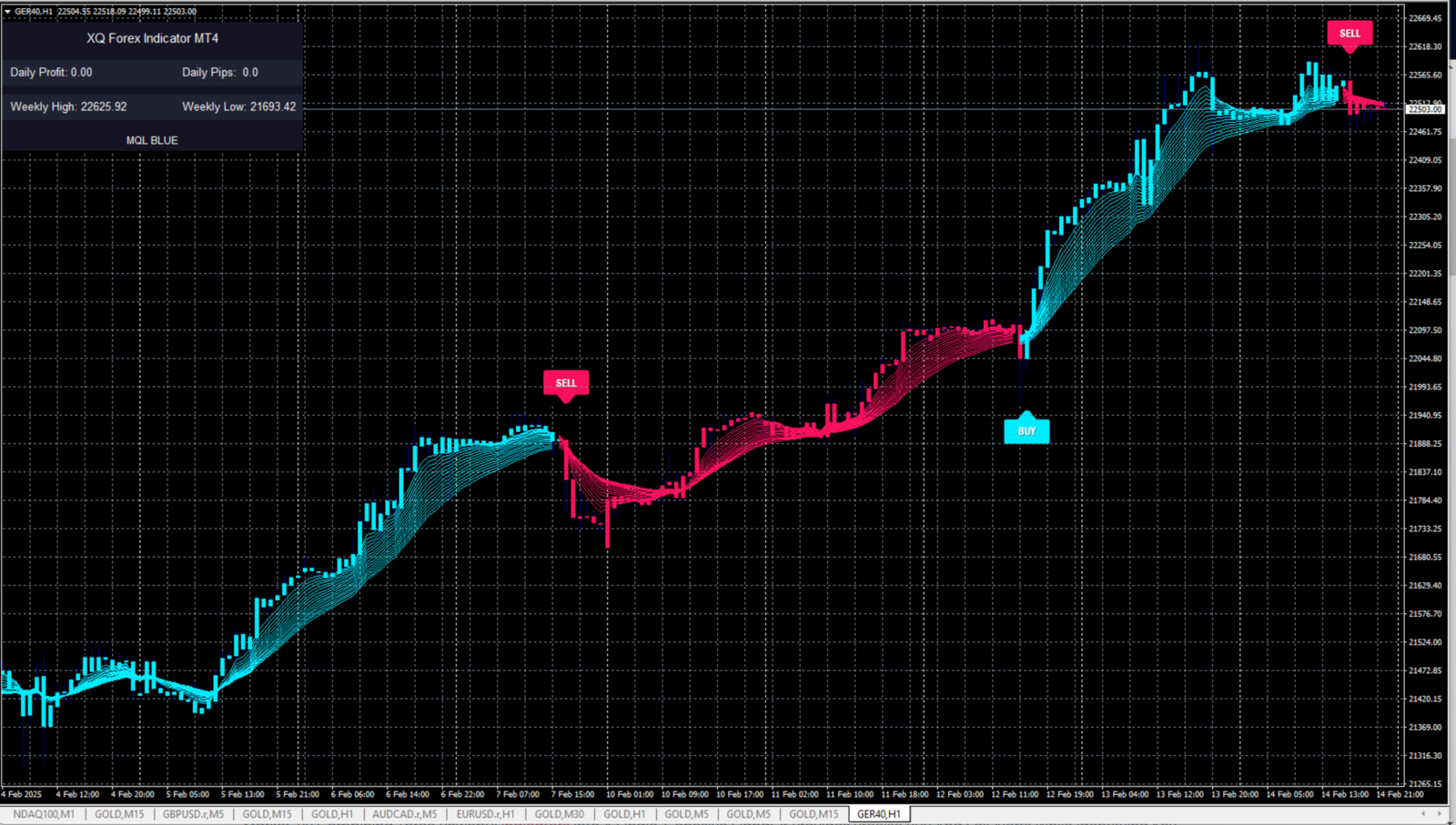The height and width of the screenshot is (825, 1456).
Task: Click price axis label 22409.05
Action: point(1425,160)
